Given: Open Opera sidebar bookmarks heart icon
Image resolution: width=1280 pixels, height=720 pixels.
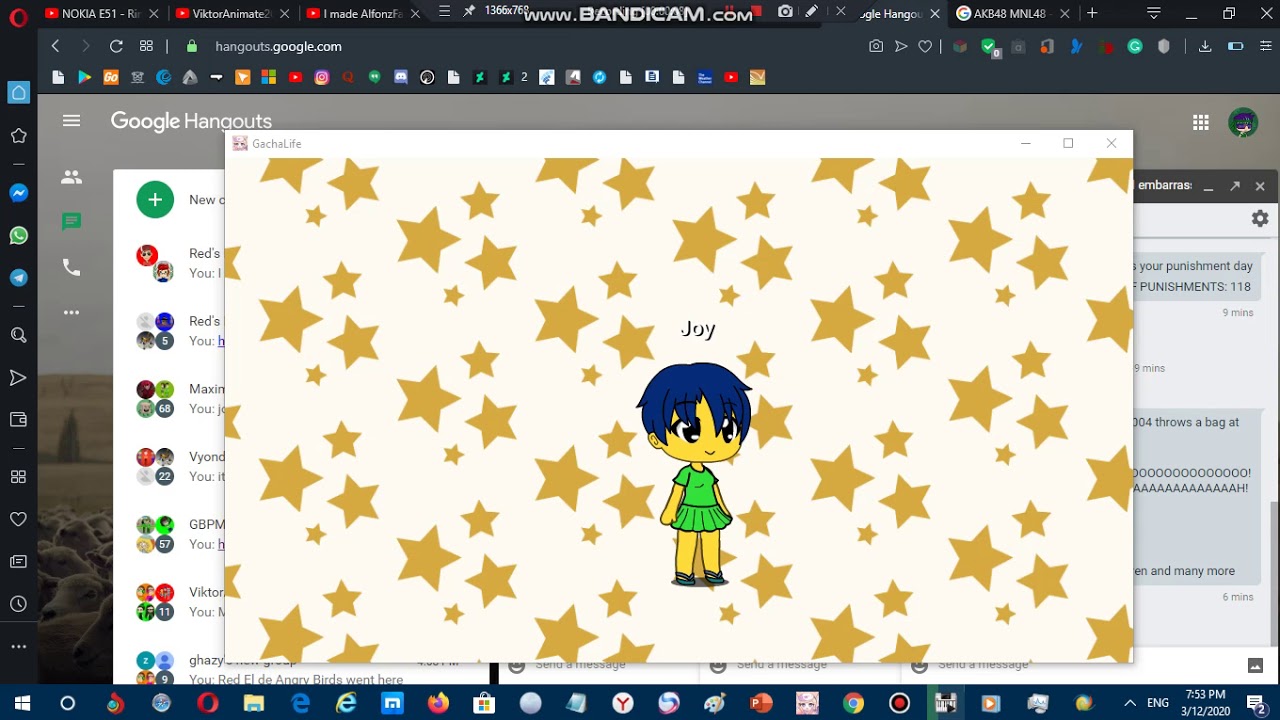Looking at the screenshot, I should (18, 519).
